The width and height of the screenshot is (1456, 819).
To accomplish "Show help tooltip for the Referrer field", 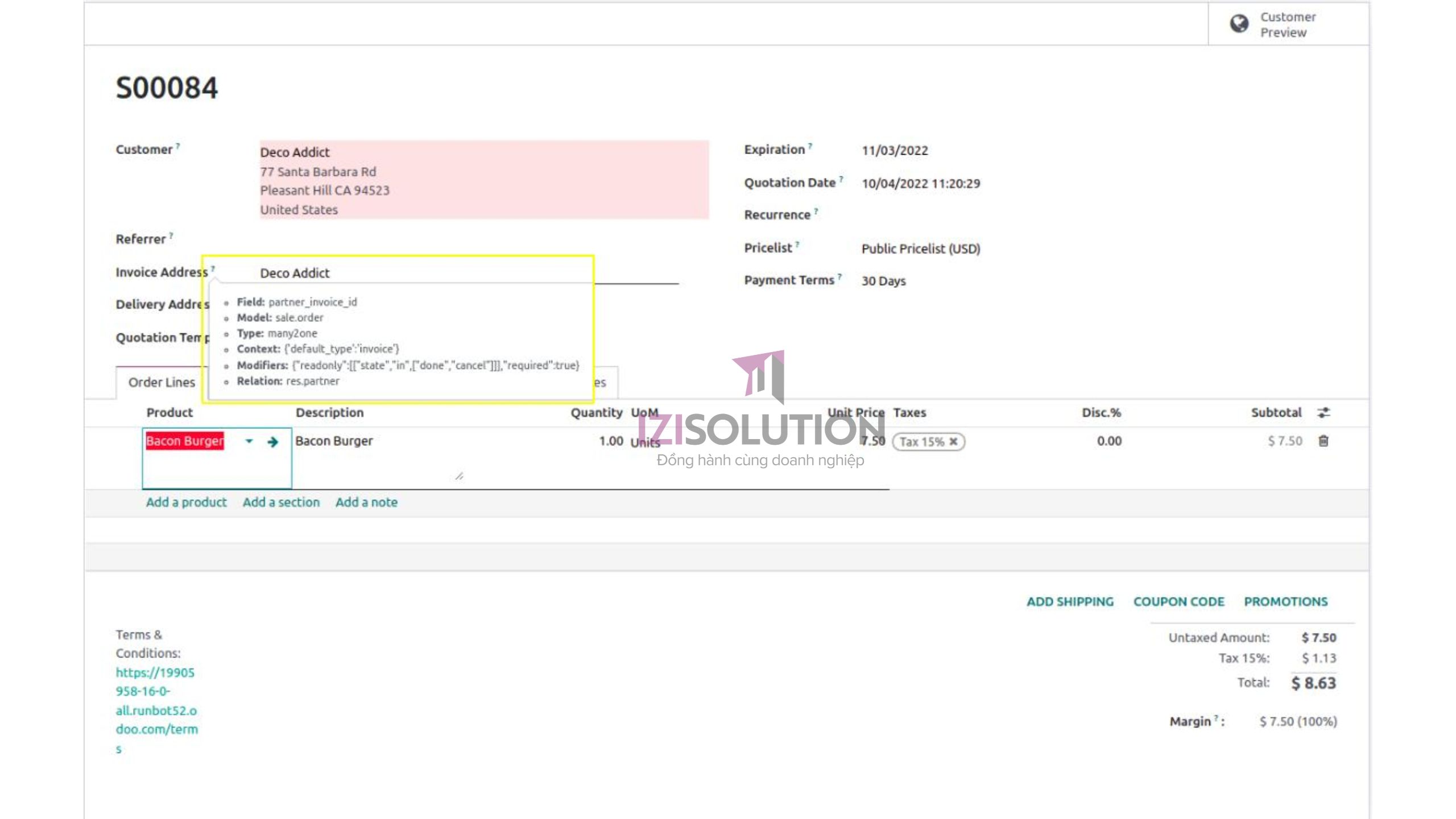I will (169, 235).
